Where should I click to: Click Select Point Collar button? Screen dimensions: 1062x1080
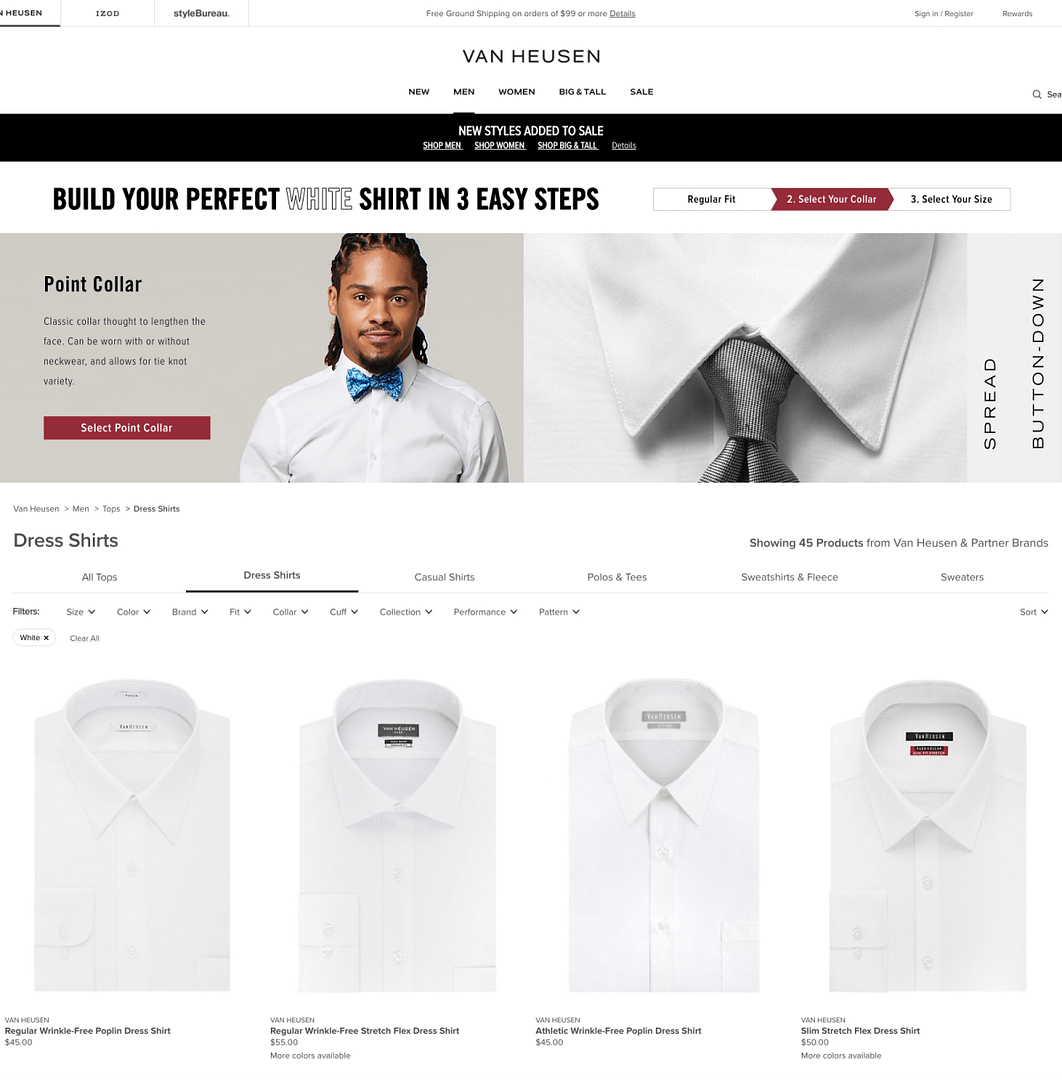point(127,428)
